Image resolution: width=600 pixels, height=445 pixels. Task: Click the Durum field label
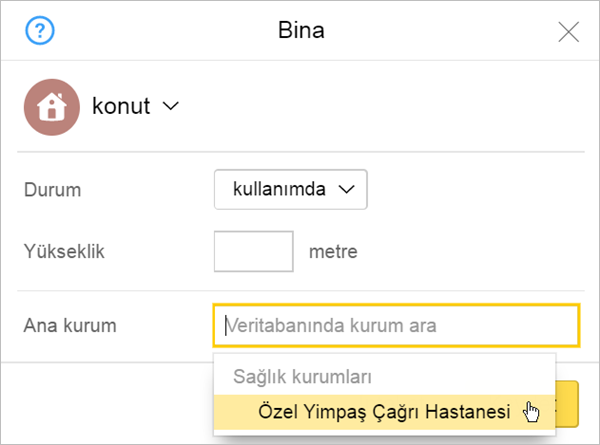click(52, 190)
